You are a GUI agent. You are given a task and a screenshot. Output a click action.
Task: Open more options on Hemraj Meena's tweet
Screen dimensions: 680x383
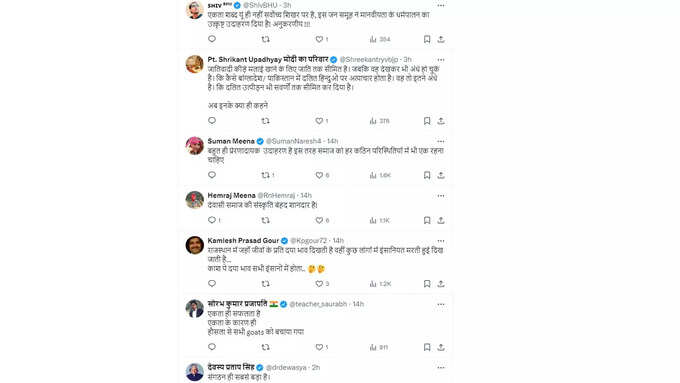coord(441,196)
